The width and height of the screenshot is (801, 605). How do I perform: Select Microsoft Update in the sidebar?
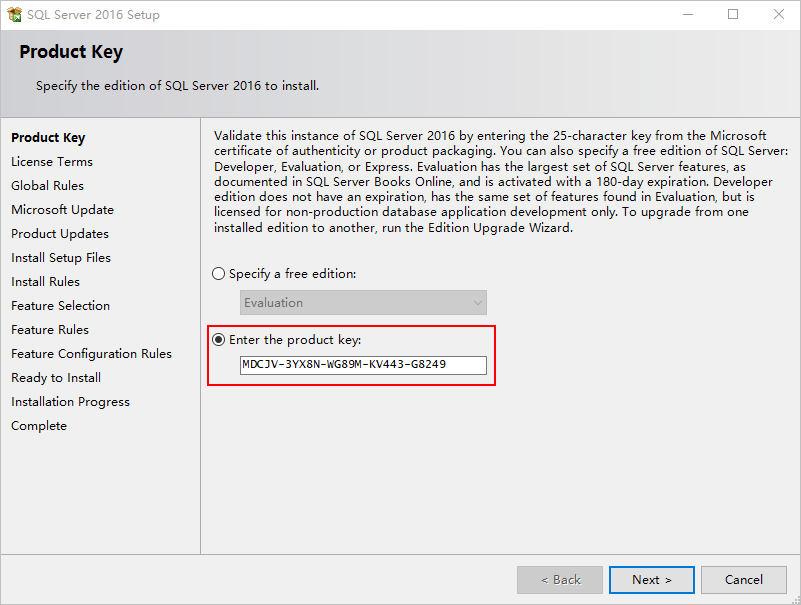click(62, 209)
